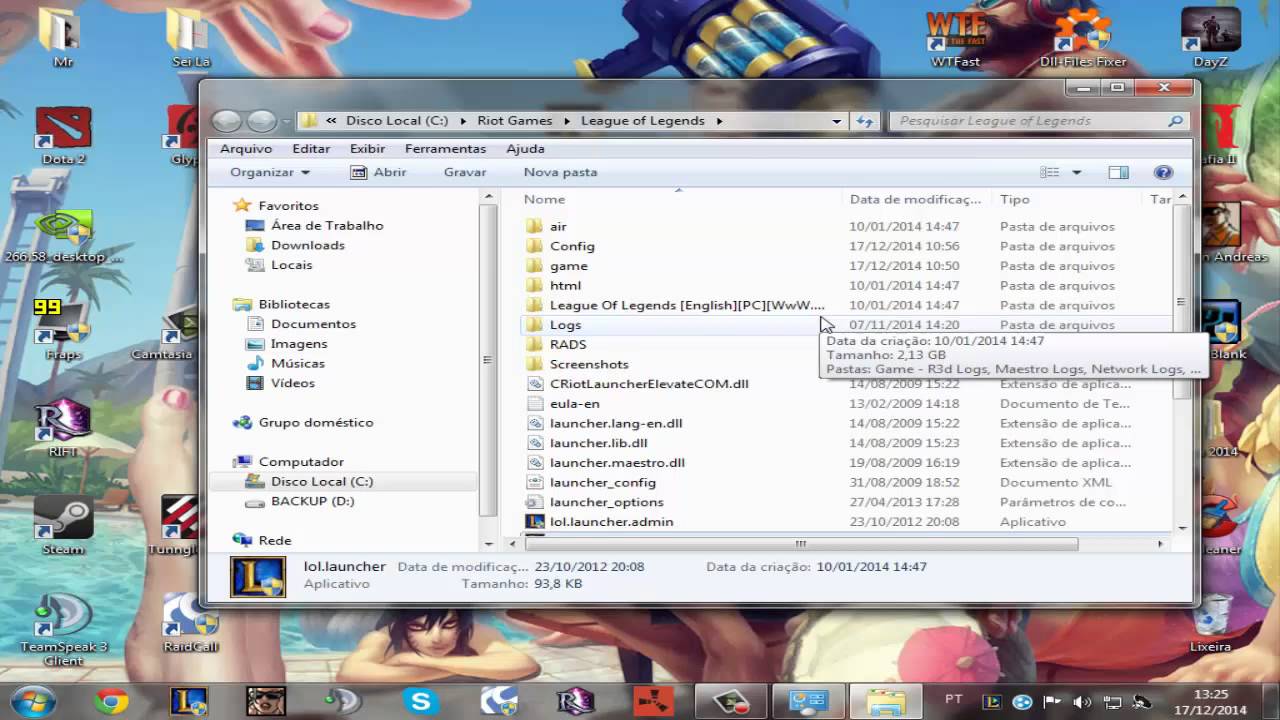Click breadcrumb arrow after Disco Local (C:)

coord(464,121)
